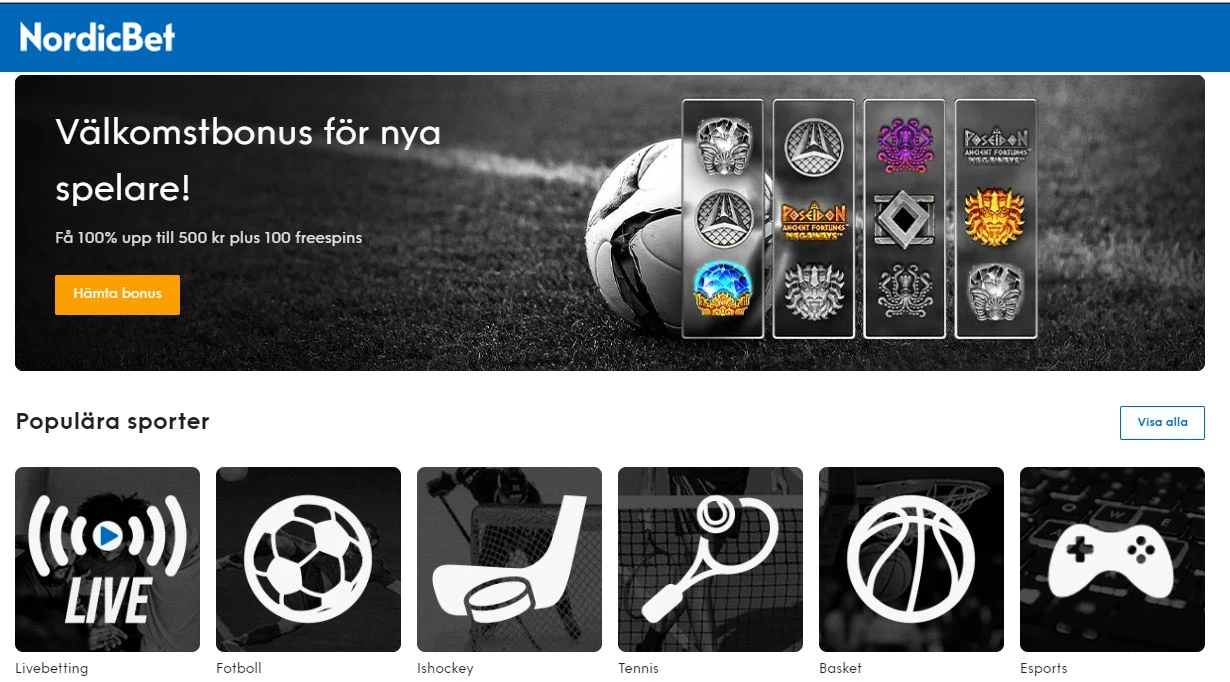Click the NordicBet logo in the header
1230x682 pixels.
click(97, 37)
